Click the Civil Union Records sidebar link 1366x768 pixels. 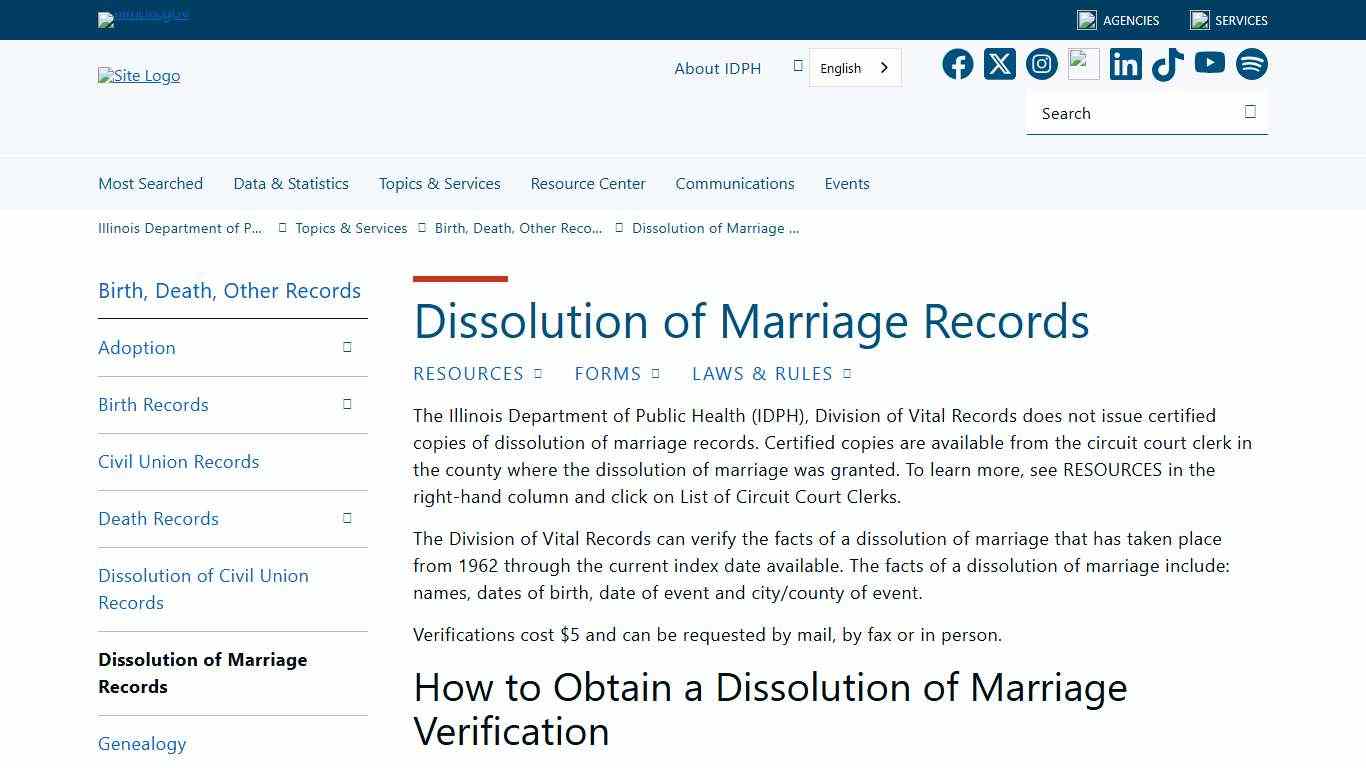click(178, 461)
